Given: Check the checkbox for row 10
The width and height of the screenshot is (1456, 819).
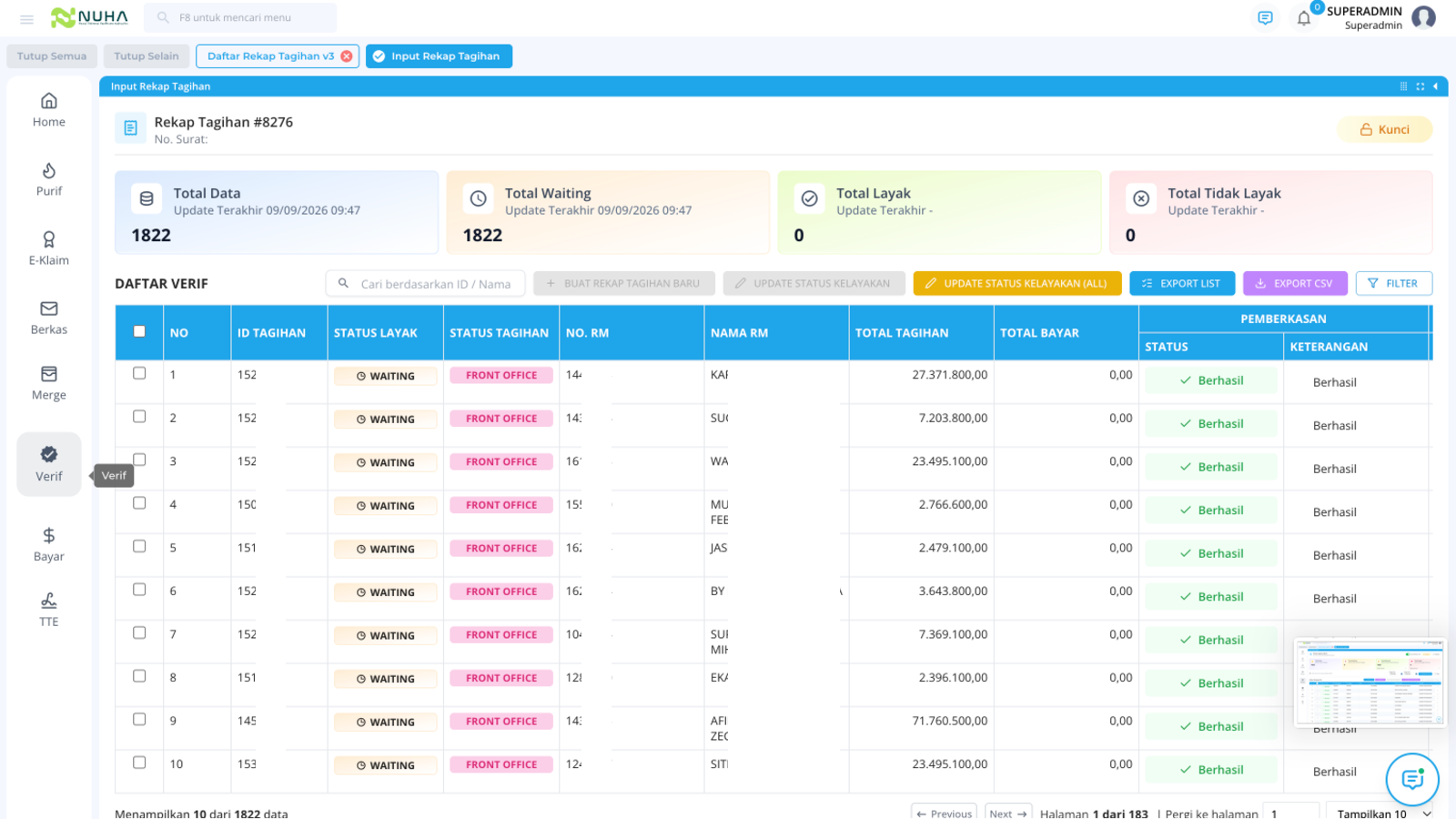Looking at the screenshot, I should 139,763.
